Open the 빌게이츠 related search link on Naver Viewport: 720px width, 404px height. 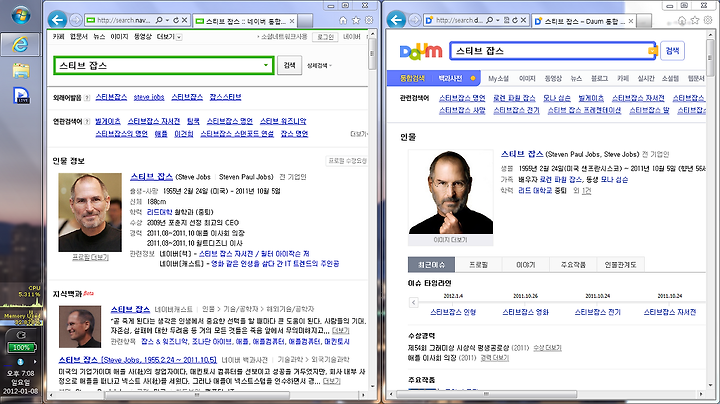pyautogui.click(x=108, y=121)
